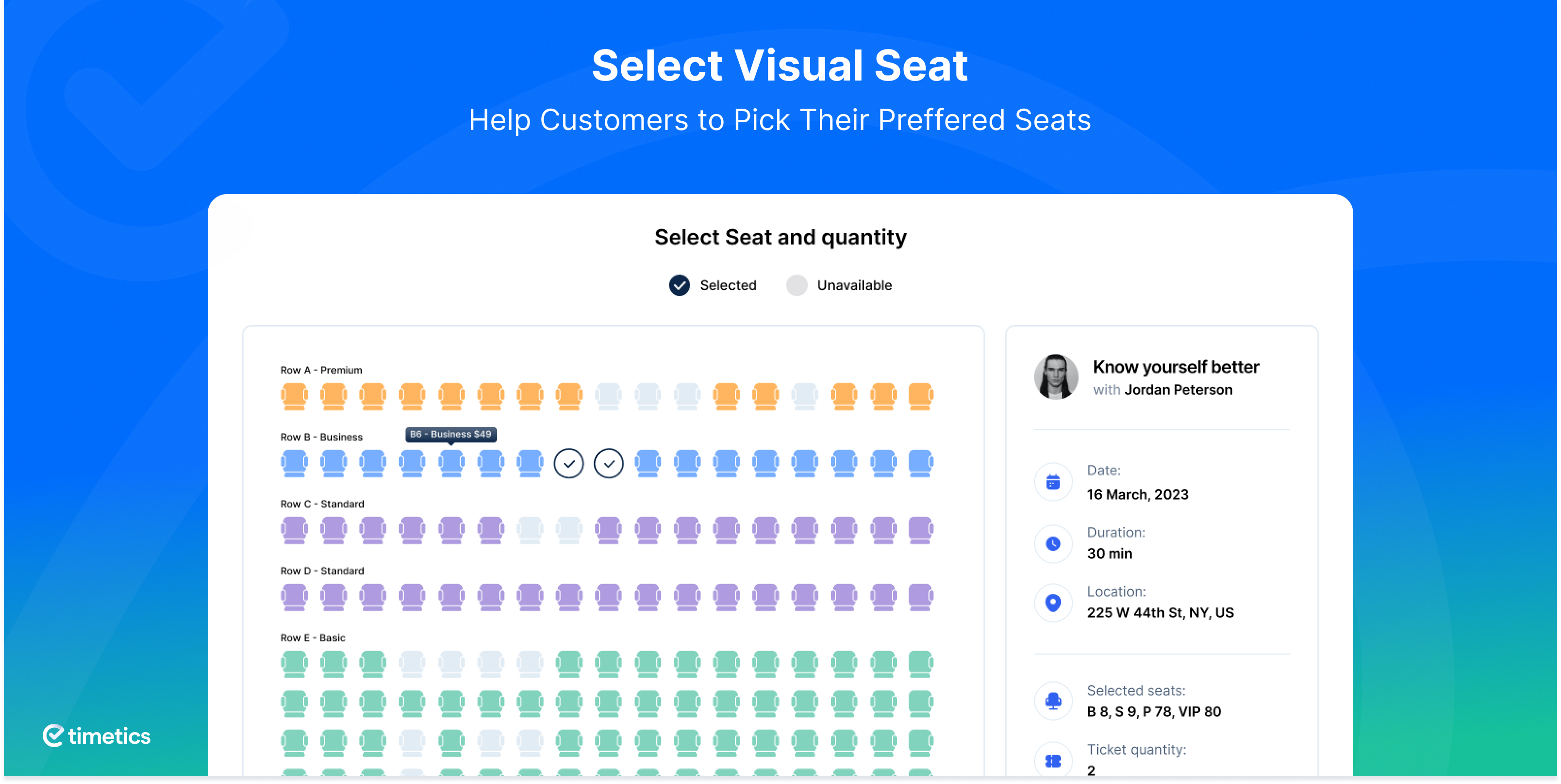Viewport: 1561px width, 784px height.
Task: Deselect the second checked seat in Row B
Action: point(608,463)
